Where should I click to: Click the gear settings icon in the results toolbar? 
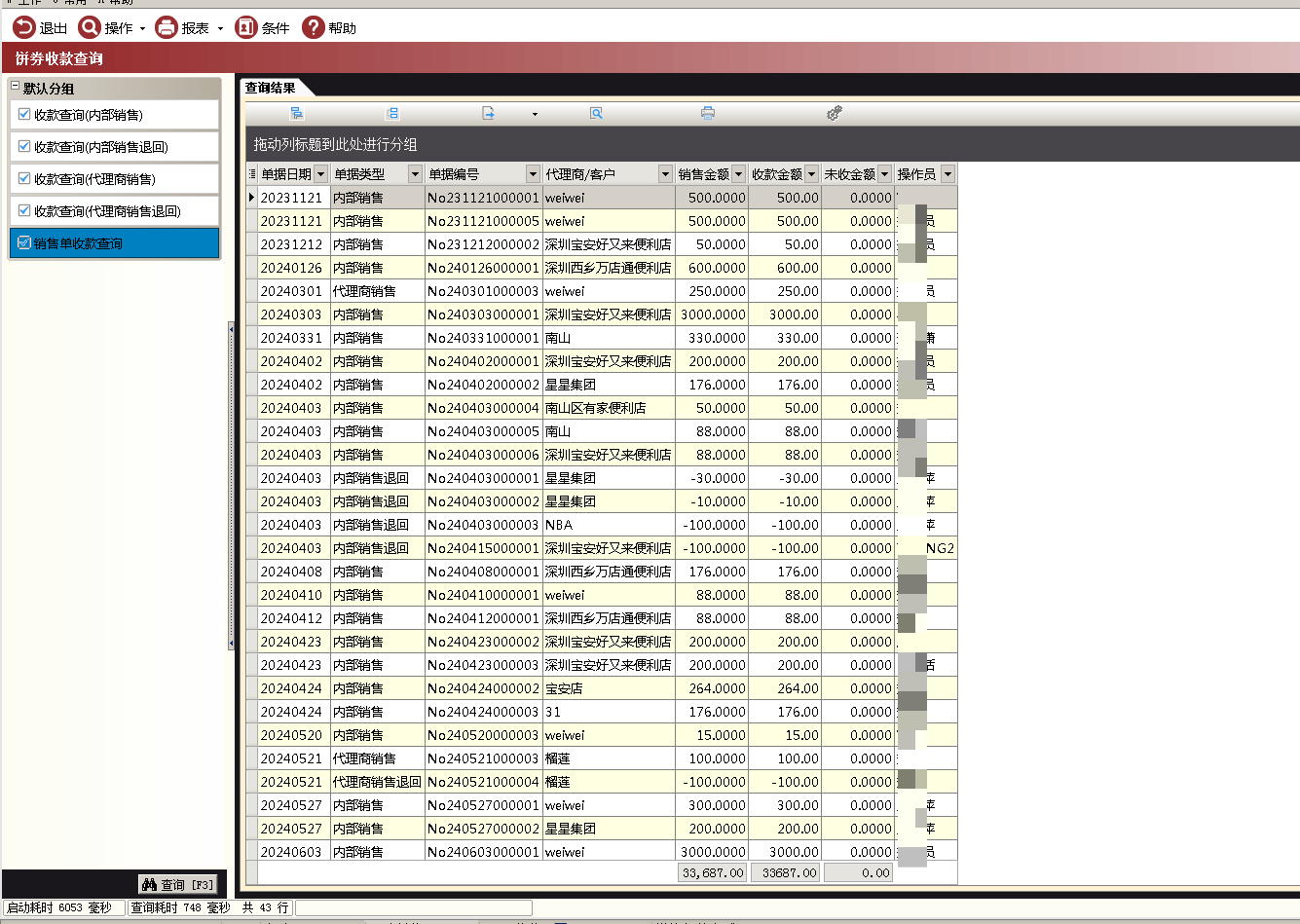point(834,114)
